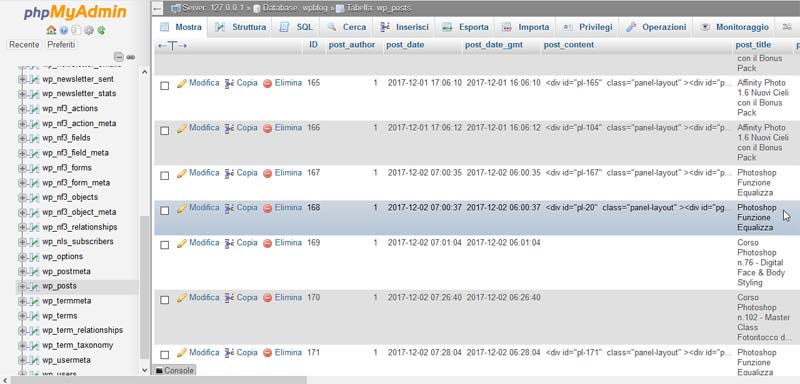Toggle full texts arrows in header

pos(172,45)
